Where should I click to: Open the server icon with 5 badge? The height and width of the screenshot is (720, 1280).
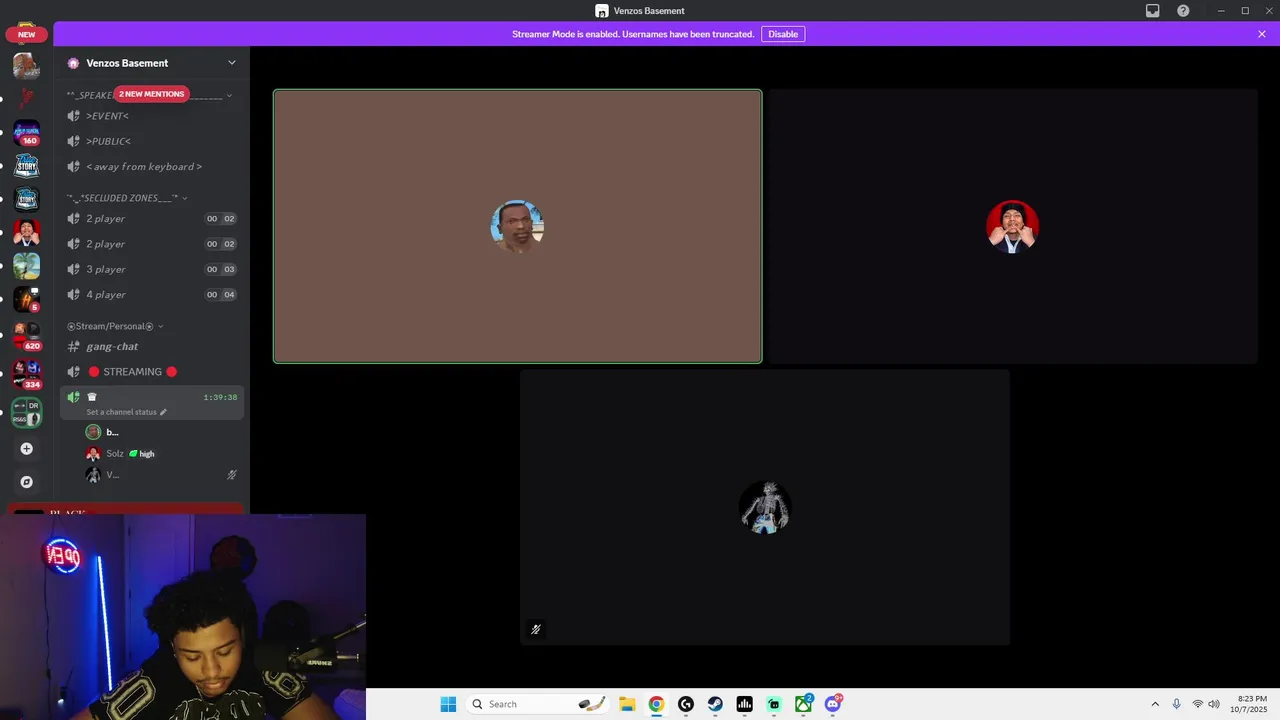pos(27,299)
